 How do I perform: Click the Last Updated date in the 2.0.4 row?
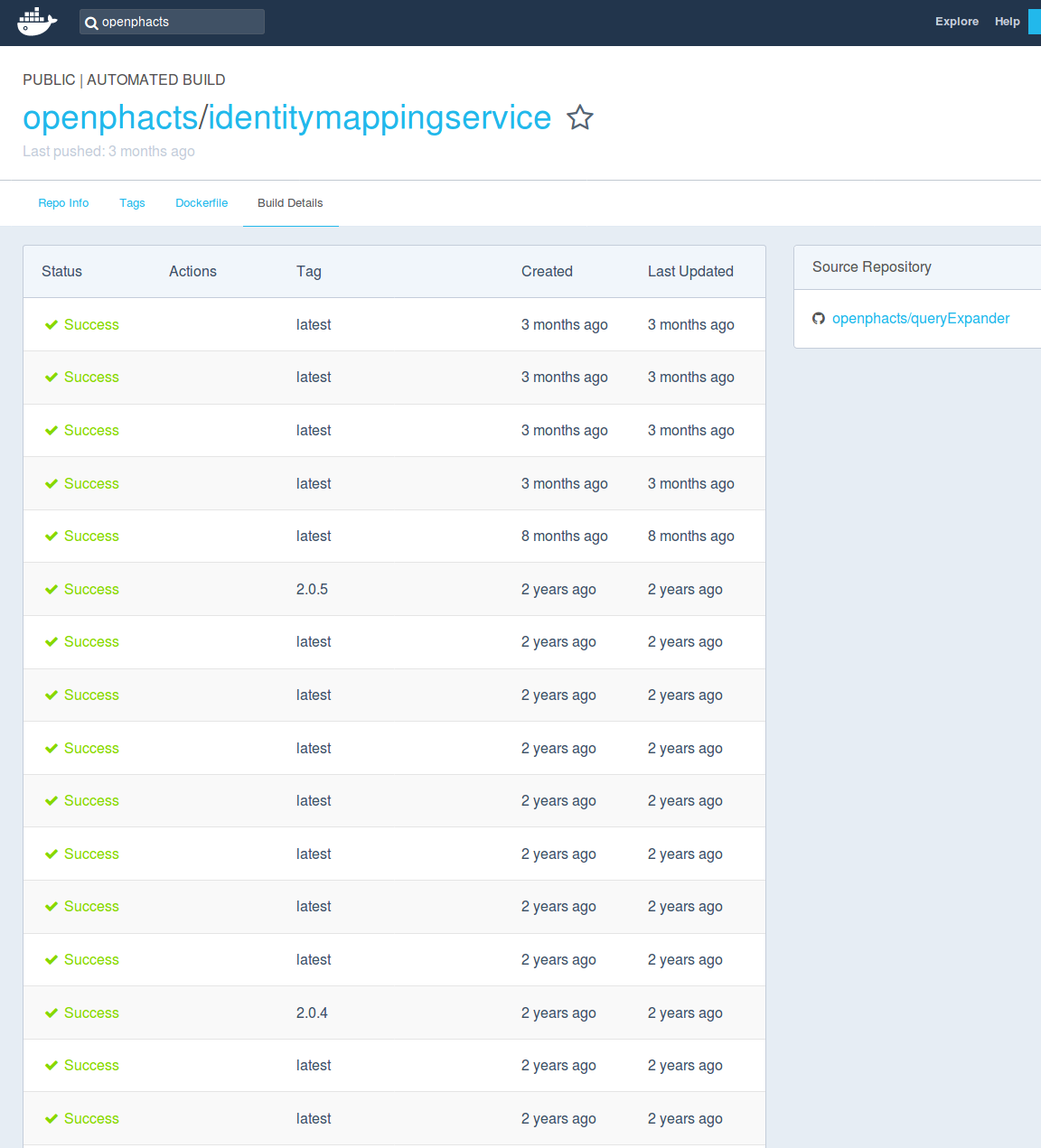tap(685, 1013)
